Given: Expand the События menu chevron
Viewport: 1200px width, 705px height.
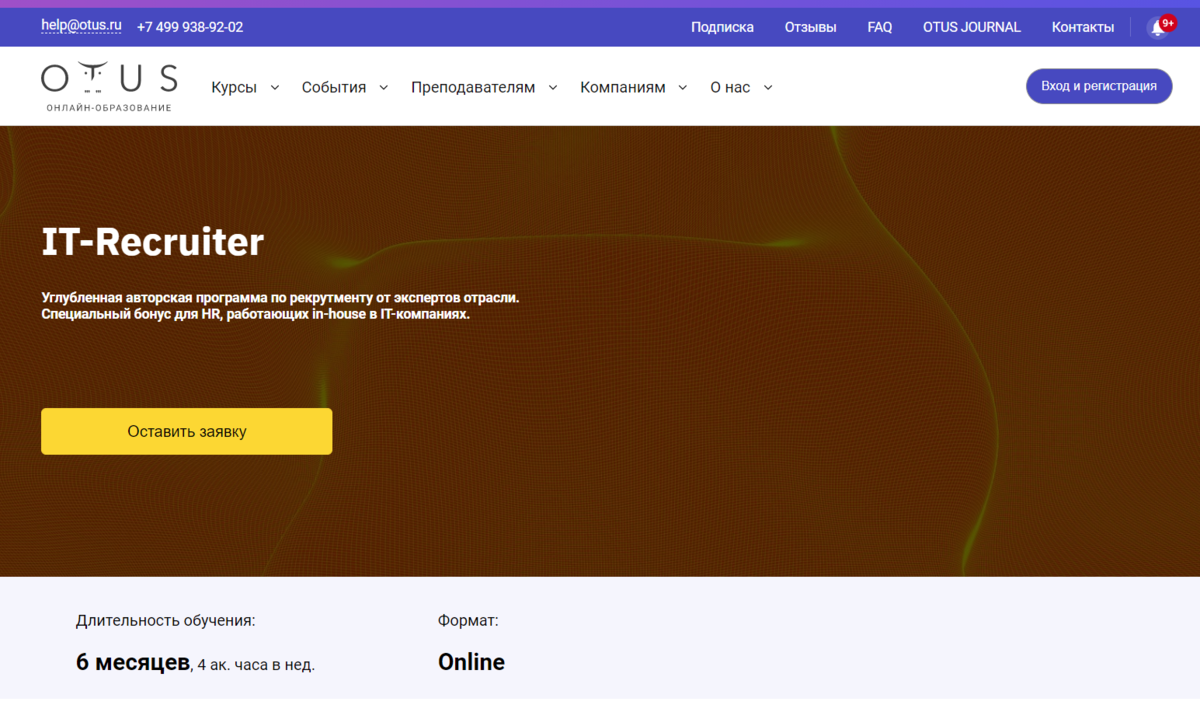Looking at the screenshot, I should pyautogui.click(x=384, y=88).
